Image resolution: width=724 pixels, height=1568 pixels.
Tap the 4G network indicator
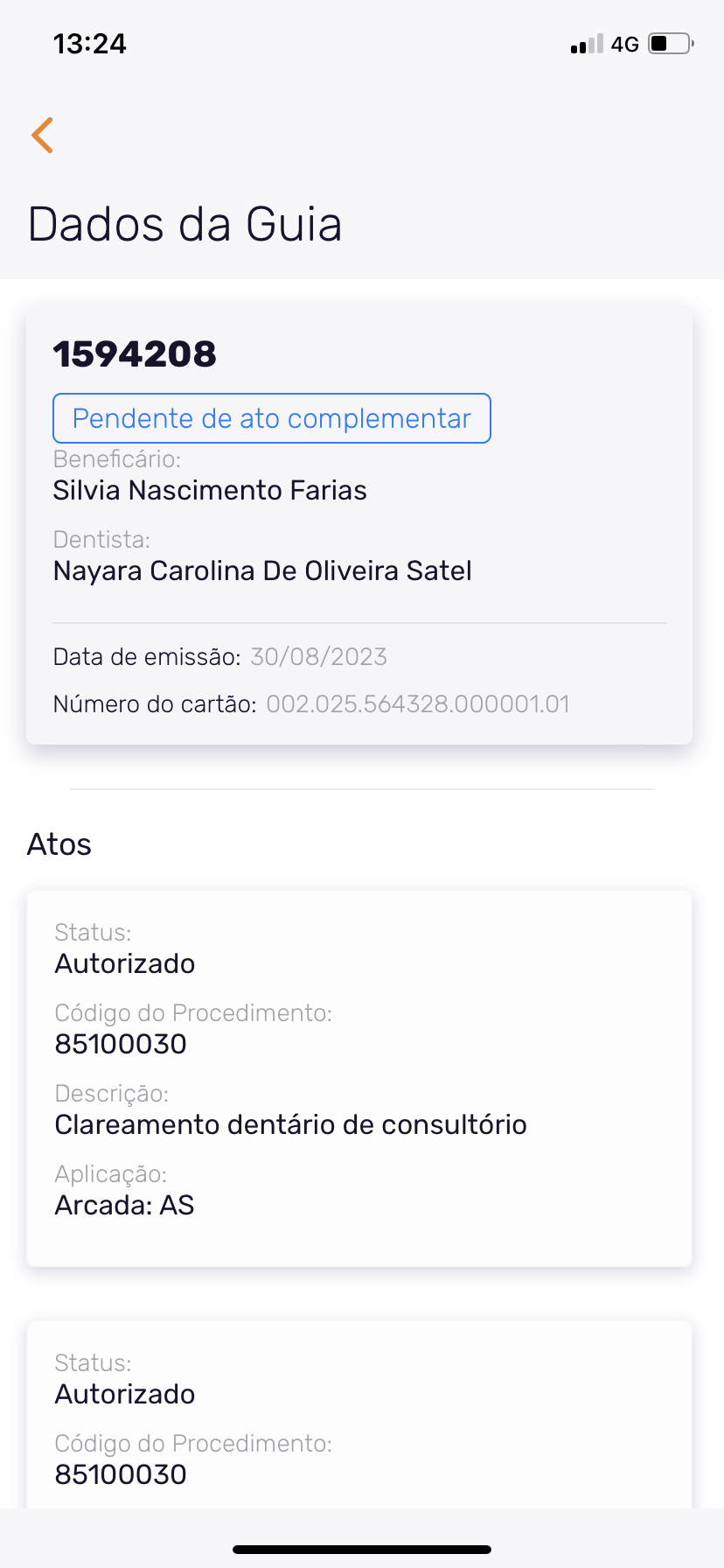point(625,44)
